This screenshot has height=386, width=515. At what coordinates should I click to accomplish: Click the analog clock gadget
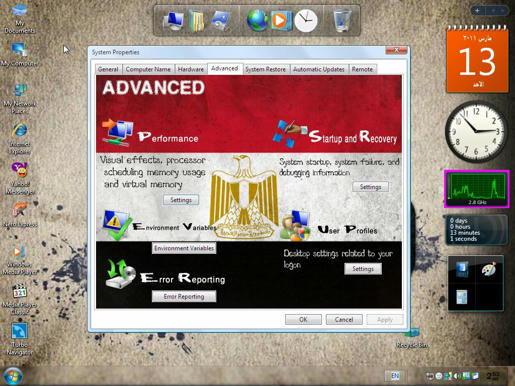pyautogui.click(x=476, y=132)
